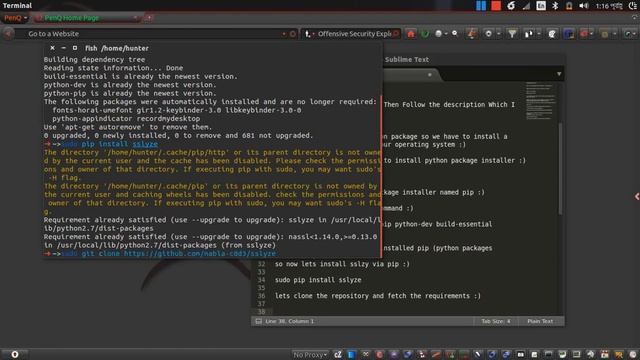Click the Sublime Text vertical scrollbar
The width and height of the screenshot is (640, 360).
(x=560, y=168)
